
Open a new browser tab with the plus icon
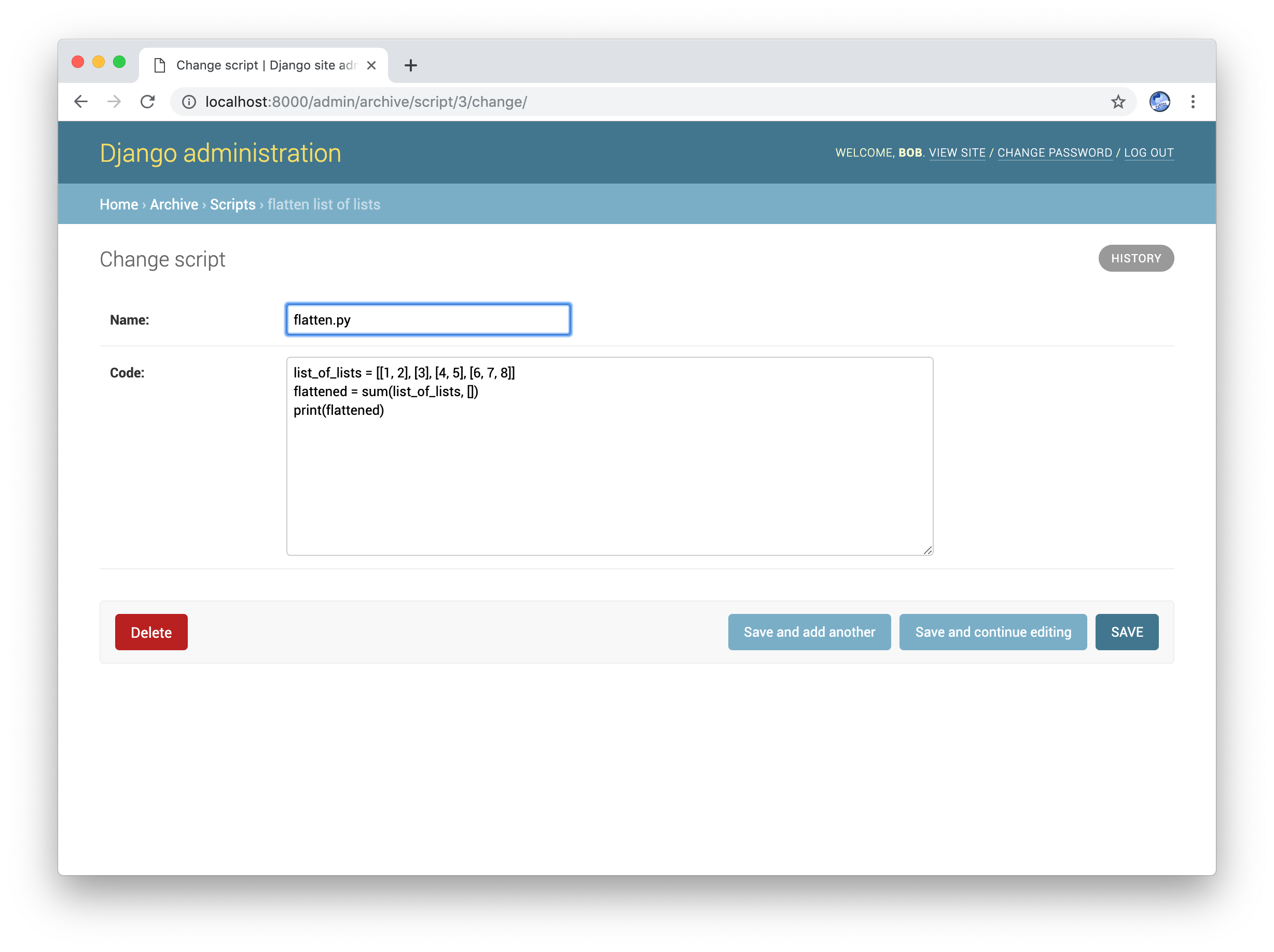tap(411, 65)
